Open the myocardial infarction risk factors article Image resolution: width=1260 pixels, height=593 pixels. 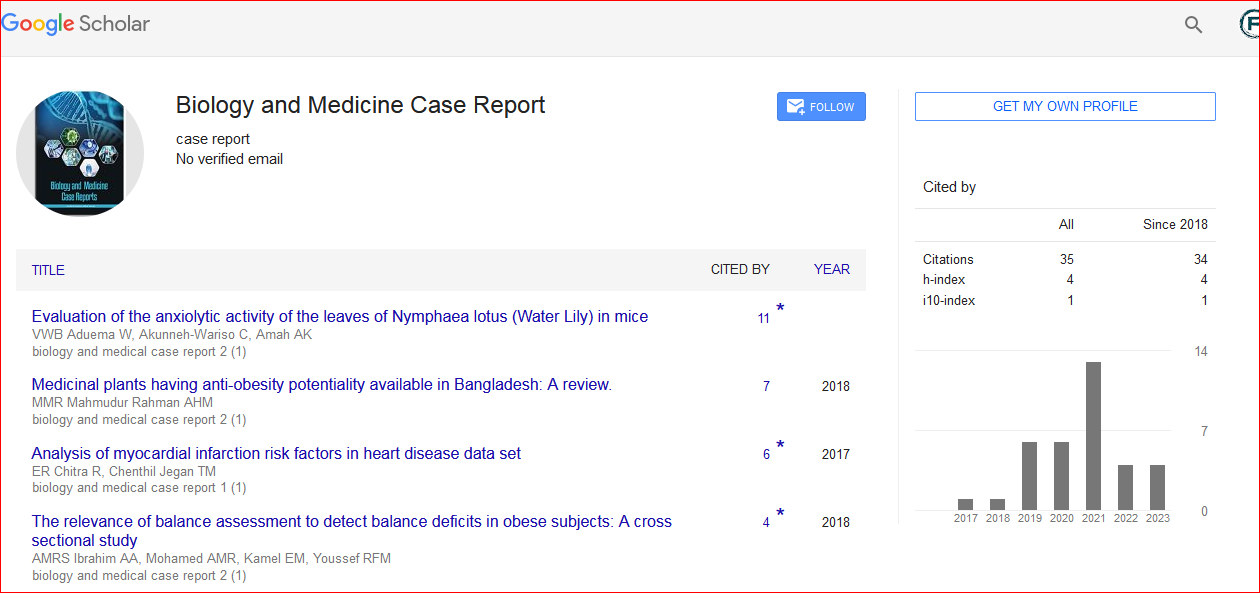click(276, 453)
